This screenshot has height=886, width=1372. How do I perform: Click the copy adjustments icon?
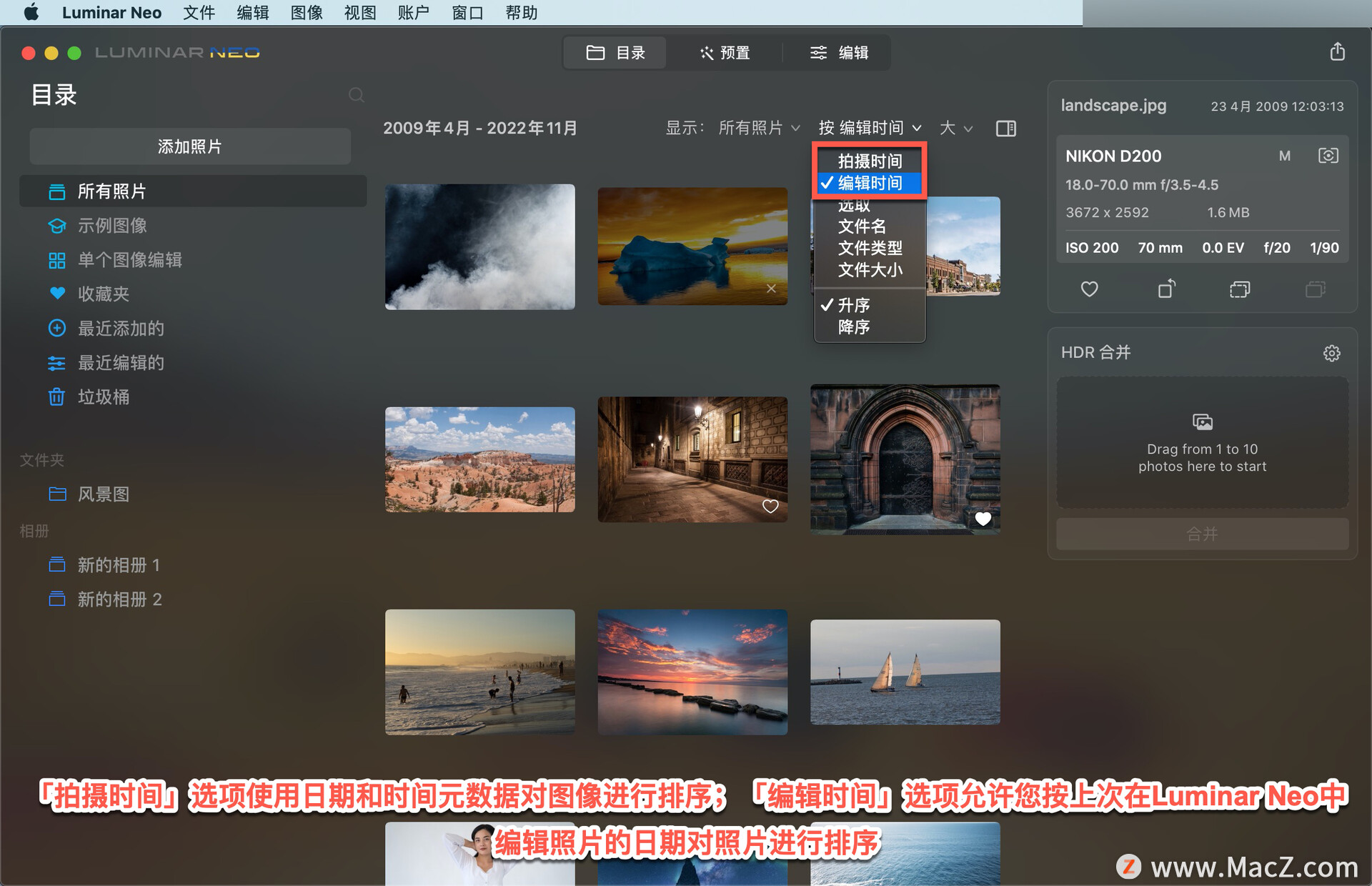(1240, 289)
